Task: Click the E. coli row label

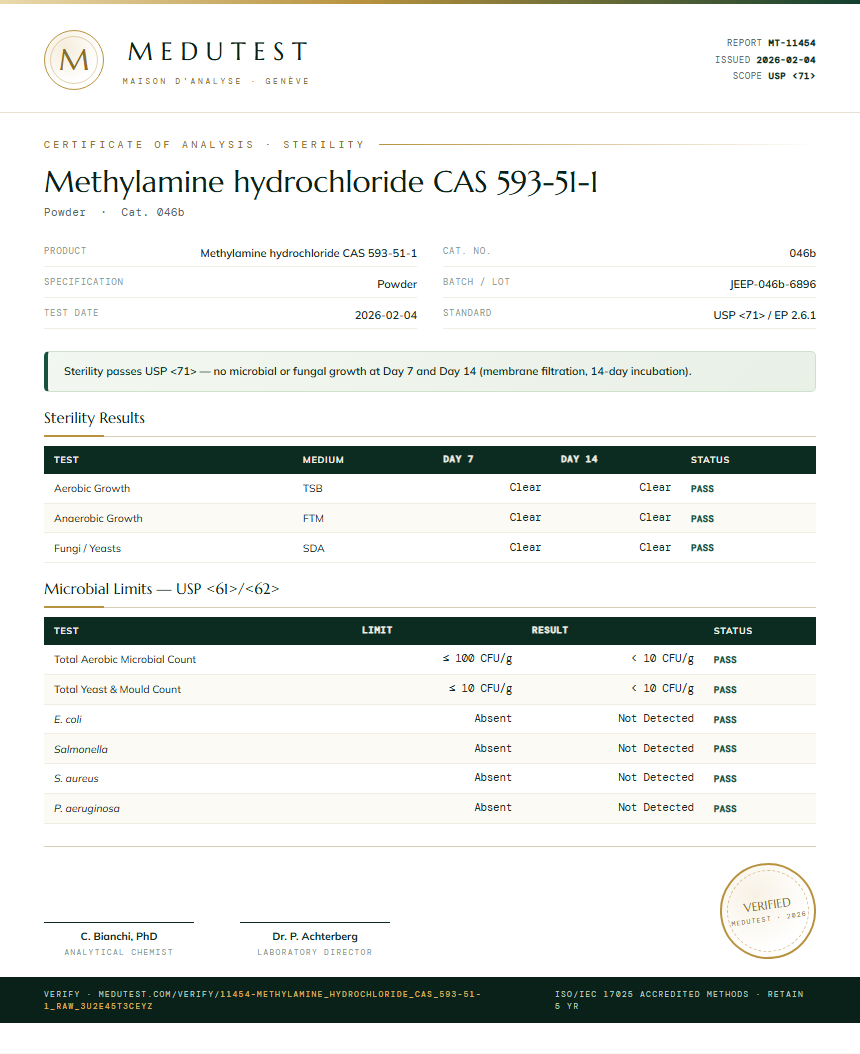Action: [x=68, y=719]
